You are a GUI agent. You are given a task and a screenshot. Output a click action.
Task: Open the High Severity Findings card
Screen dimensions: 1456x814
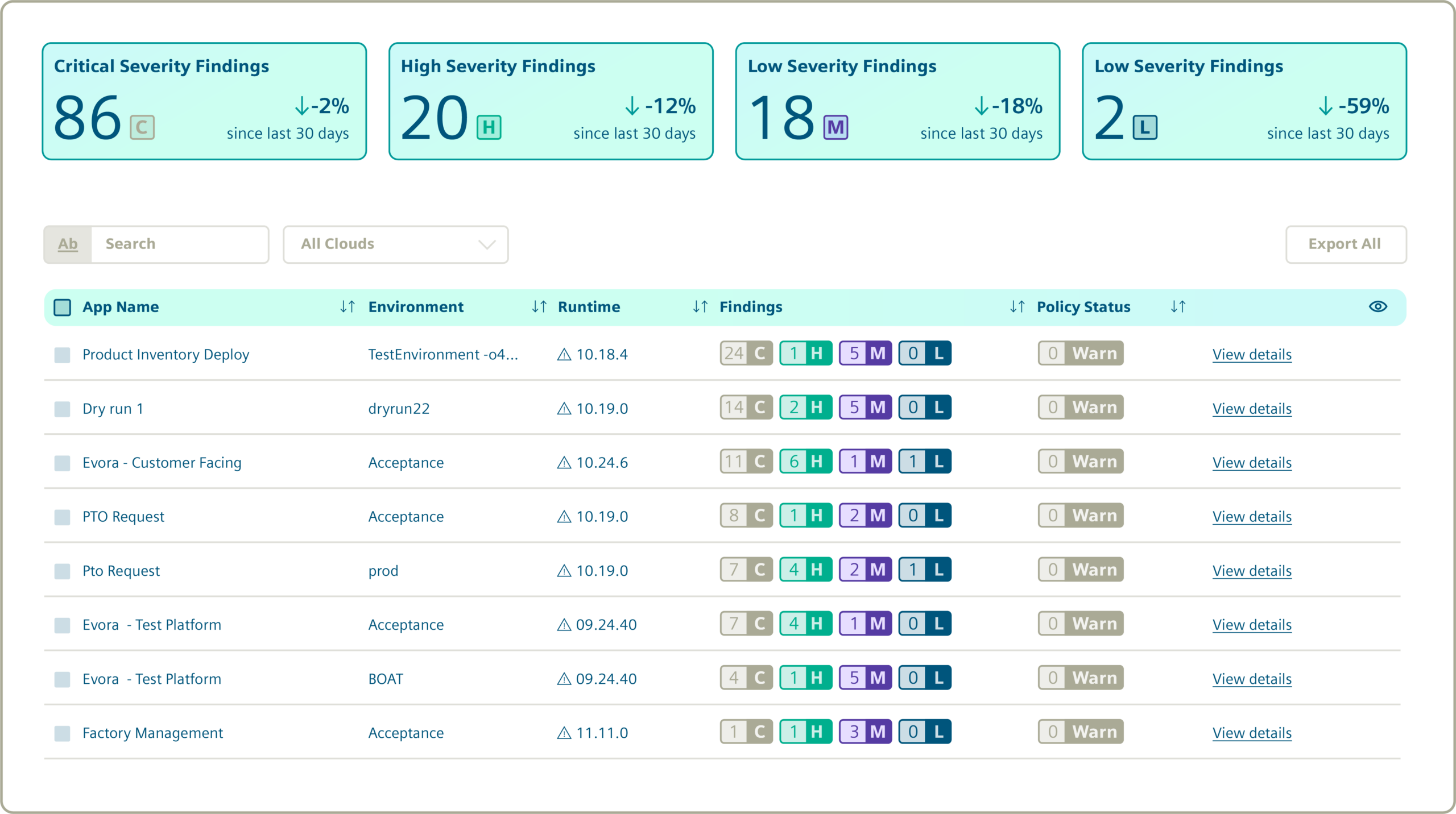(x=551, y=101)
